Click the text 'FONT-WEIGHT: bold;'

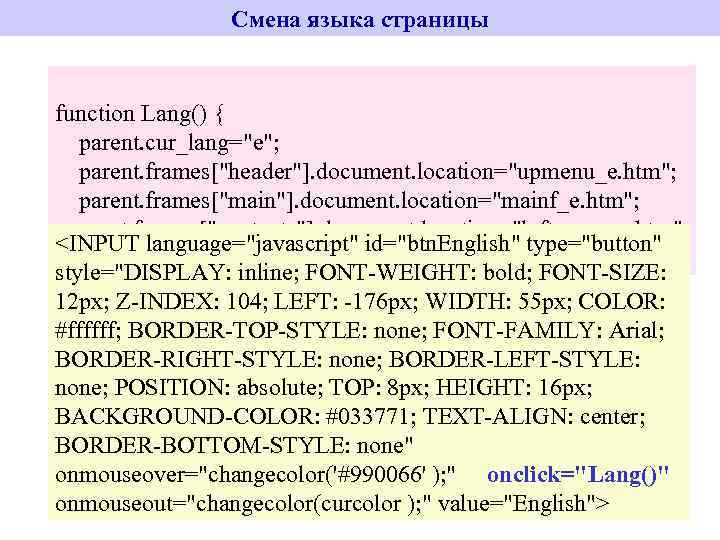[x=418, y=273]
